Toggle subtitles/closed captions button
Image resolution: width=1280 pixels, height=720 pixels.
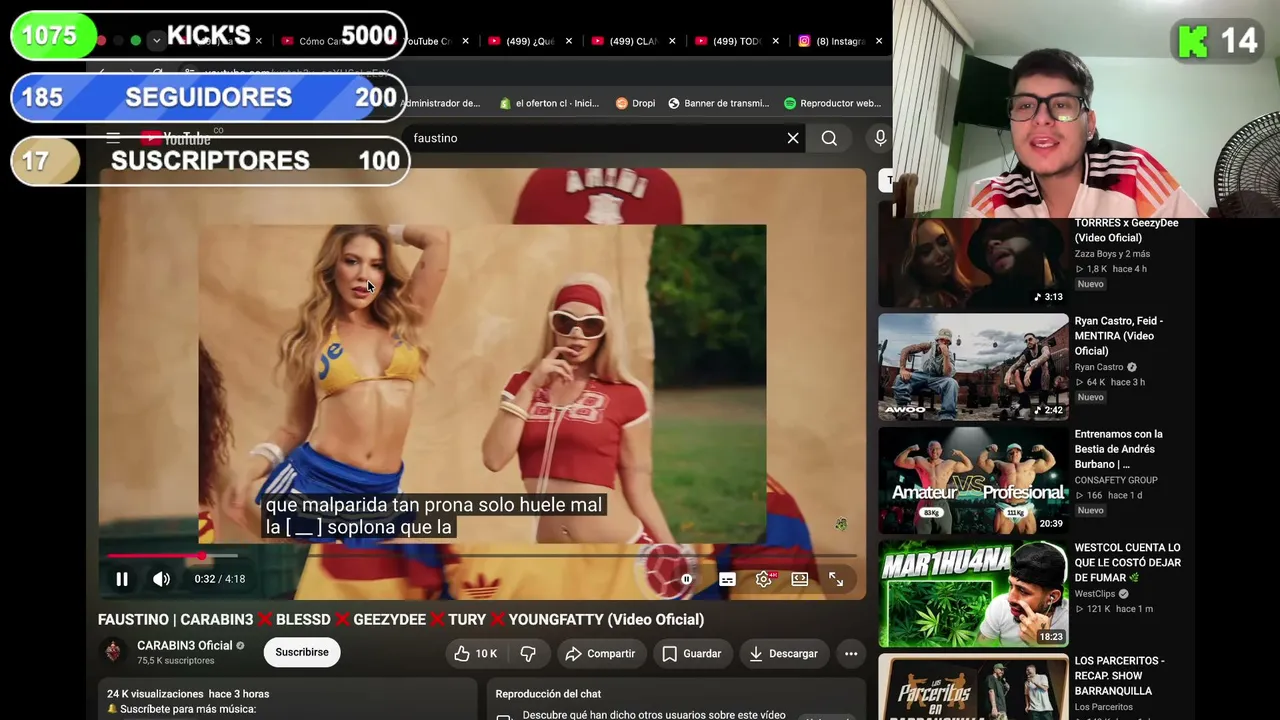[x=727, y=579]
